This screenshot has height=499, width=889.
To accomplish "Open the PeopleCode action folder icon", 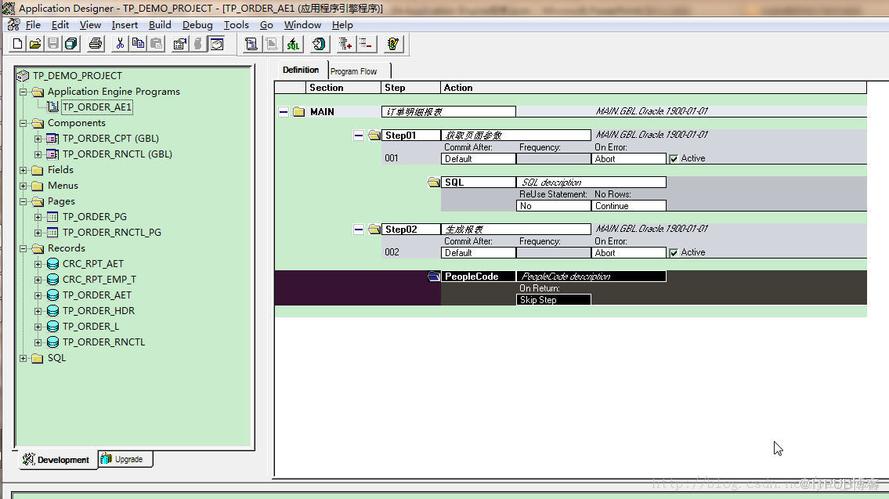I will (434, 276).
